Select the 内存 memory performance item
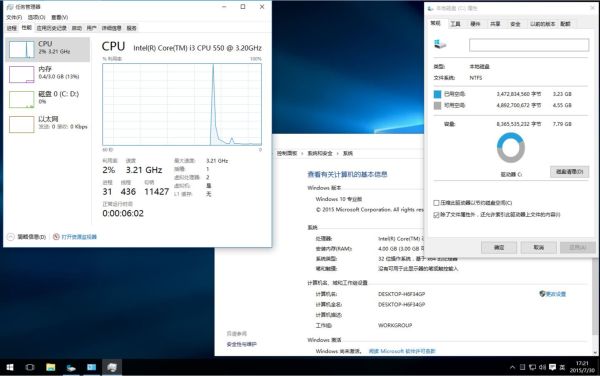The width and height of the screenshot is (600, 376). click(48, 74)
